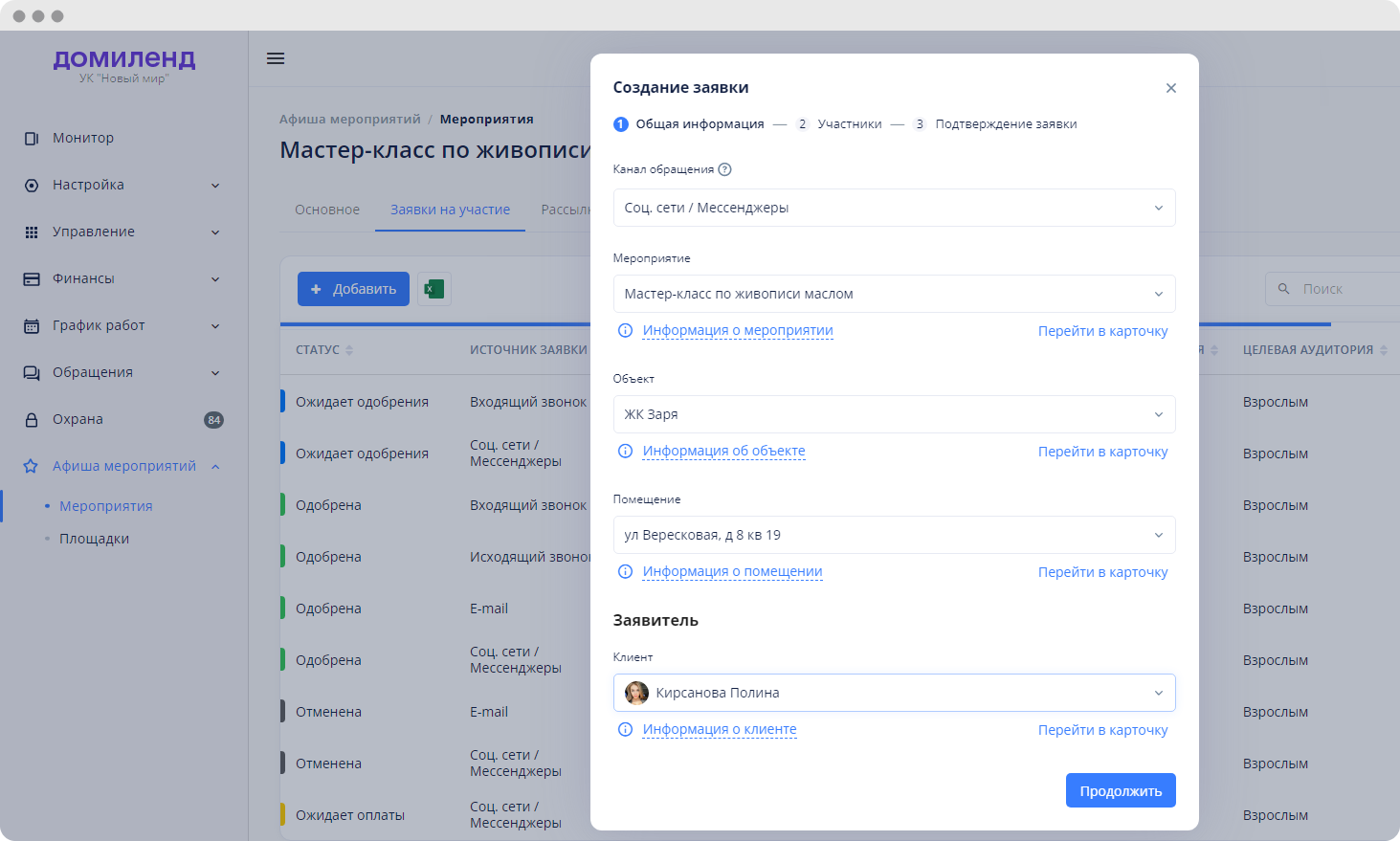Viewport: 1400px width, 841px height.
Task: Close the Создание заявки dialog
Action: point(1170,88)
